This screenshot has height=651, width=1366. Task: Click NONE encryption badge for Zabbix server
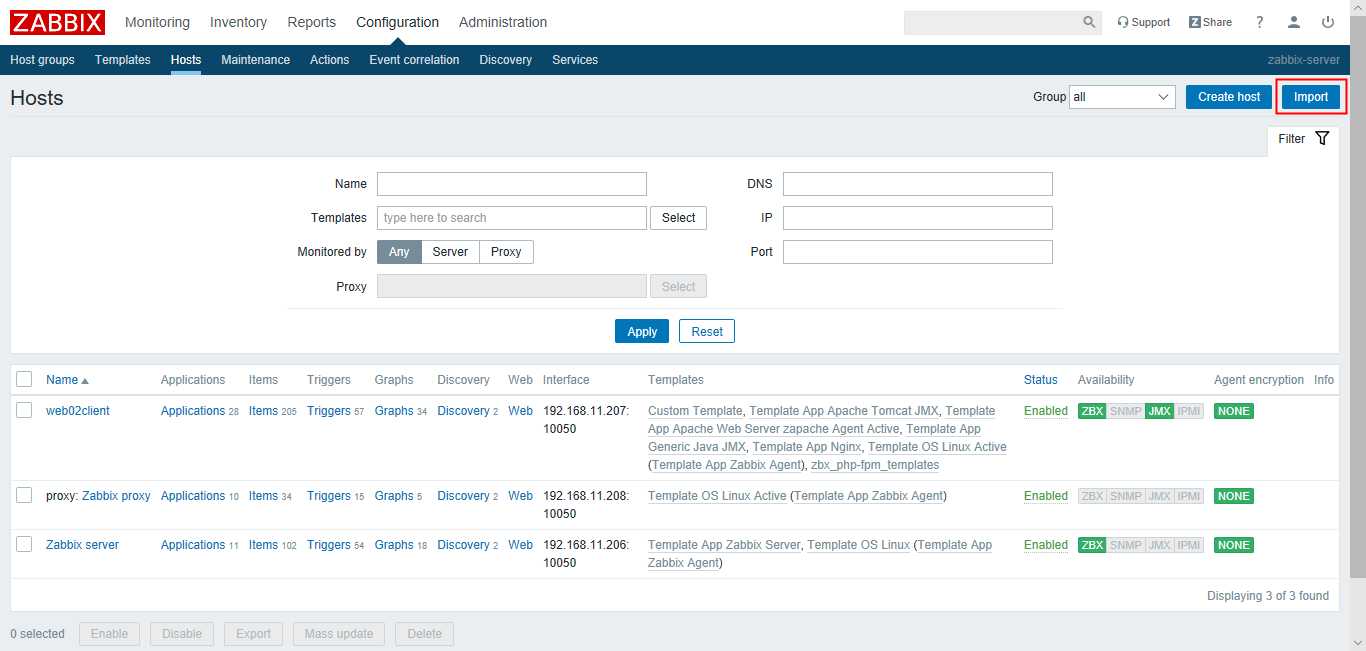point(1233,545)
